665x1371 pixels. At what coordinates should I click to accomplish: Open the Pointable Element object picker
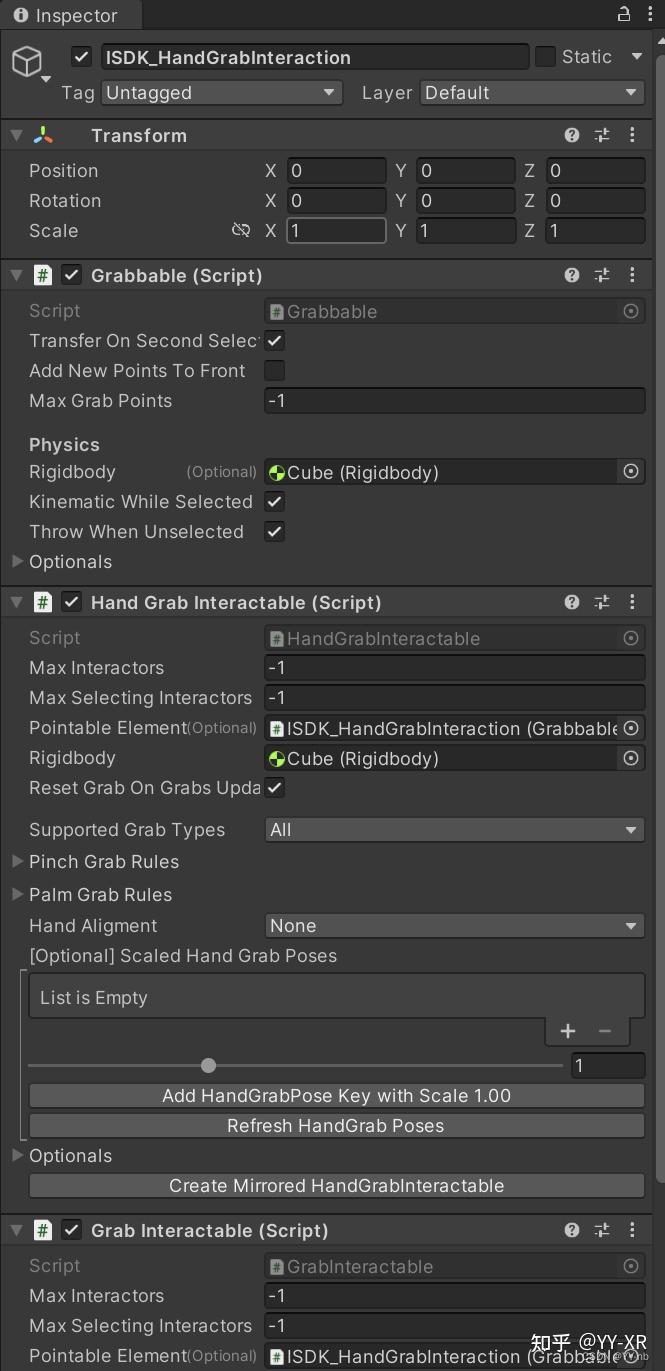(630, 728)
